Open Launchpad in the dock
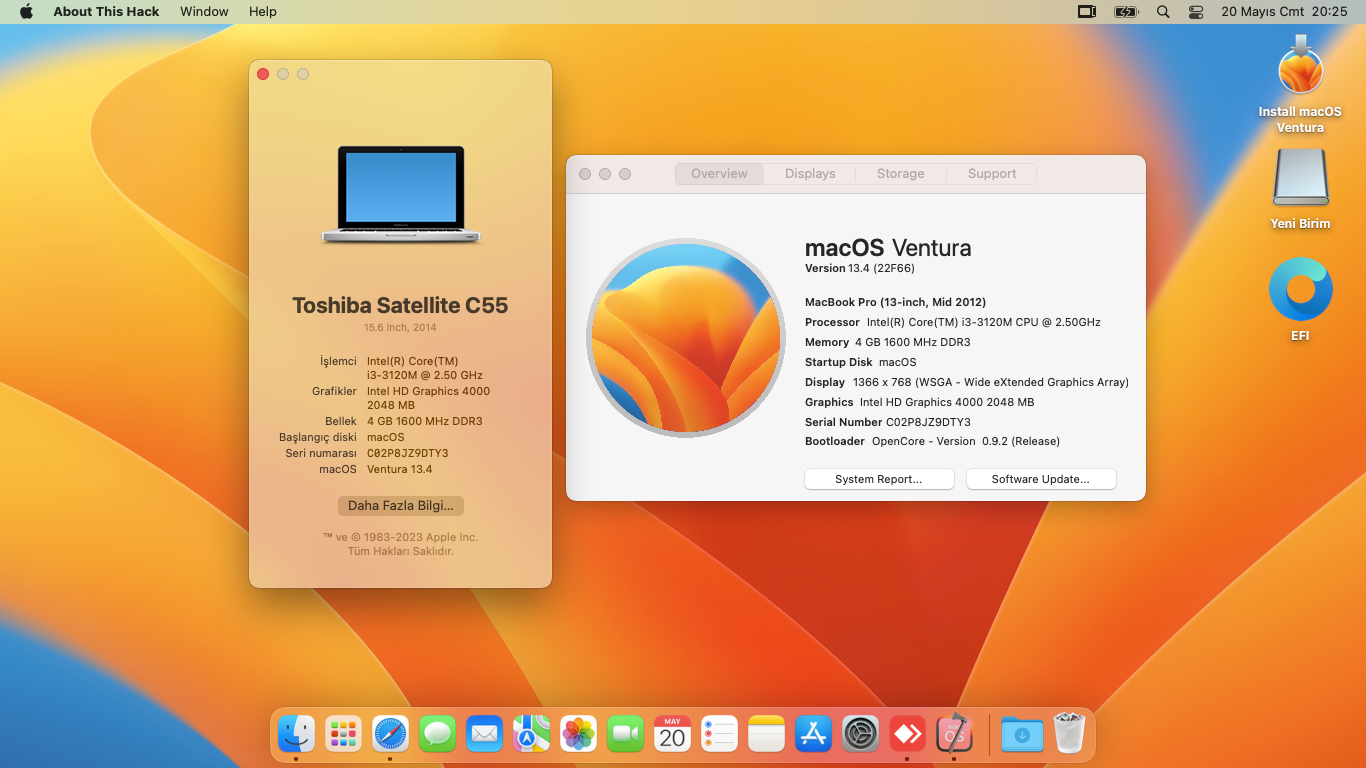Screen dimensions: 1366x768 coord(343,735)
